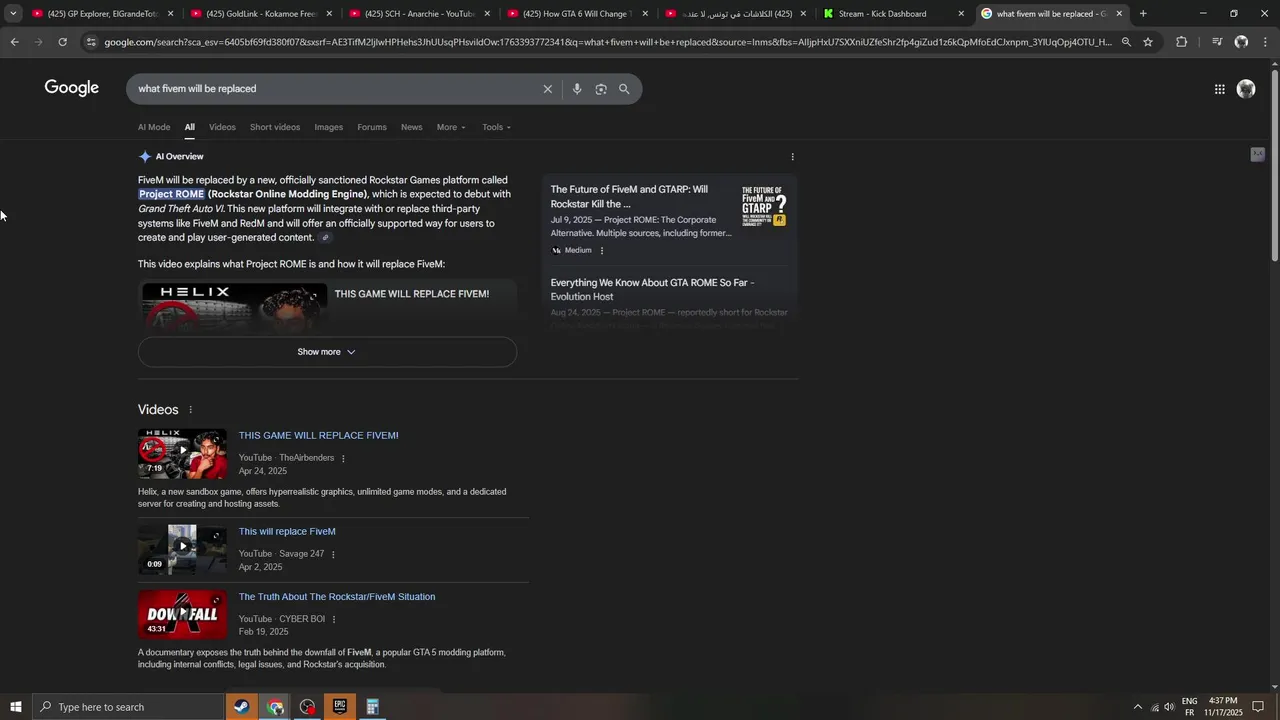
Task: Click the Chrome address bar URL
Action: coord(607,42)
